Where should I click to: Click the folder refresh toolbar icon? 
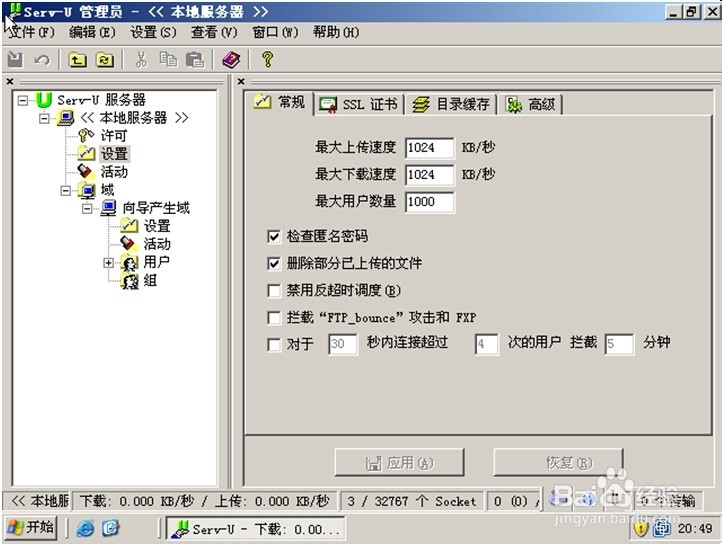tap(105, 60)
